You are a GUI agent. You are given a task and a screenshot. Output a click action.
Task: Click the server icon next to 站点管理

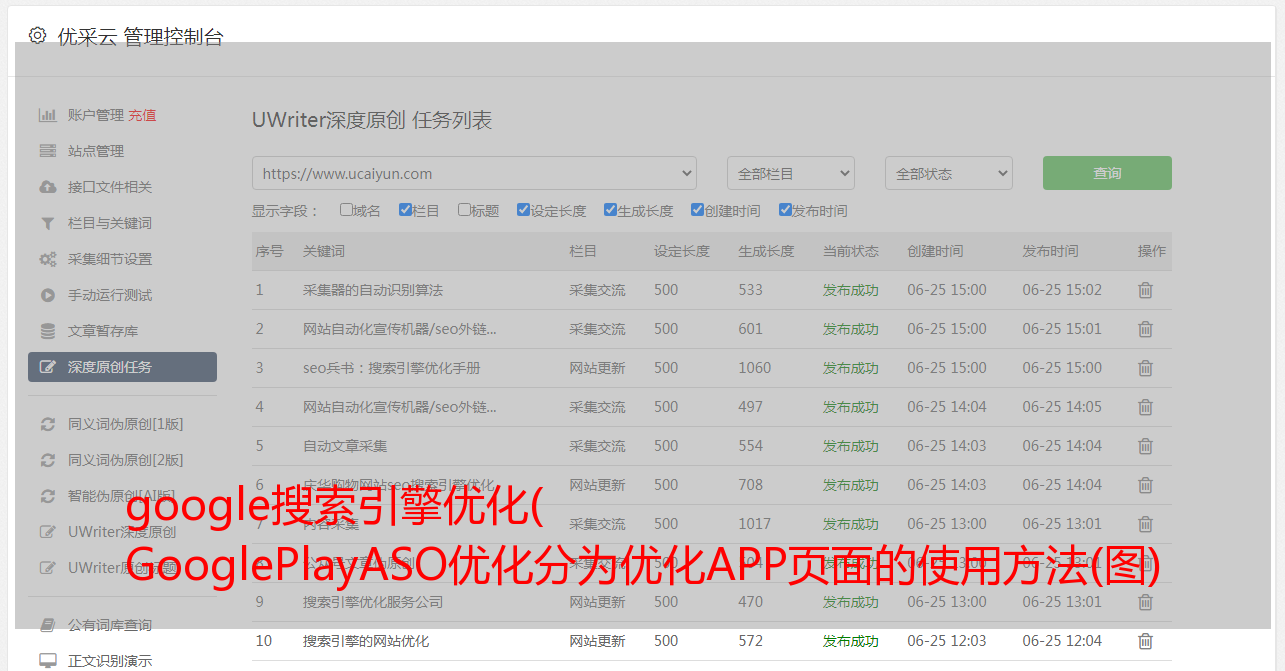point(47,151)
